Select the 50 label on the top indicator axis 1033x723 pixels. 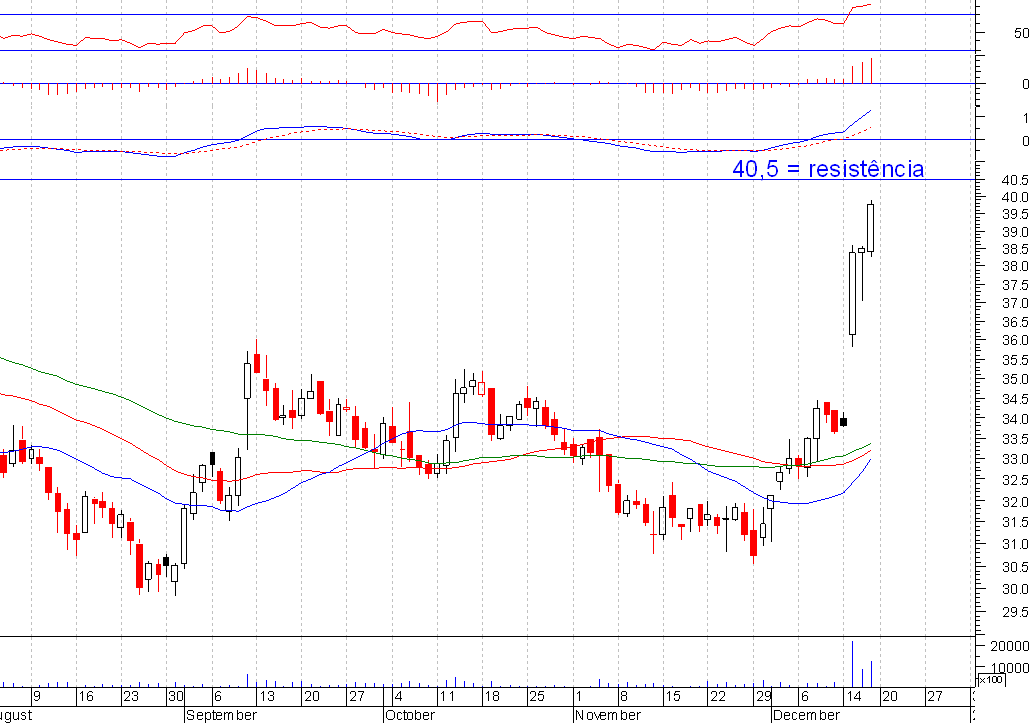point(1022,33)
